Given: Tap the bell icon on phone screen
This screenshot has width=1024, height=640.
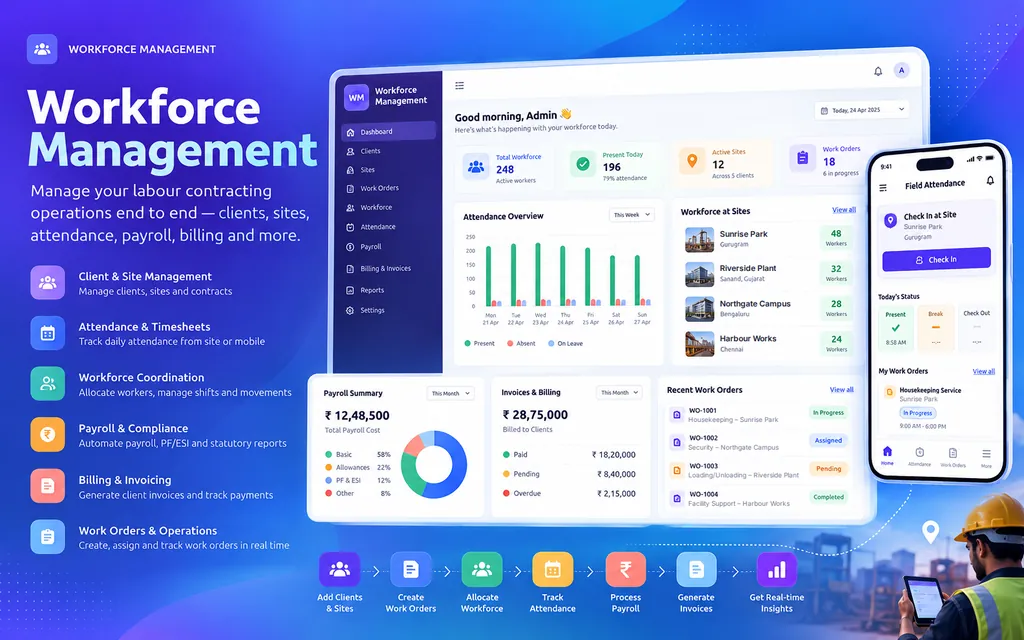Looking at the screenshot, I should (990, 181).
